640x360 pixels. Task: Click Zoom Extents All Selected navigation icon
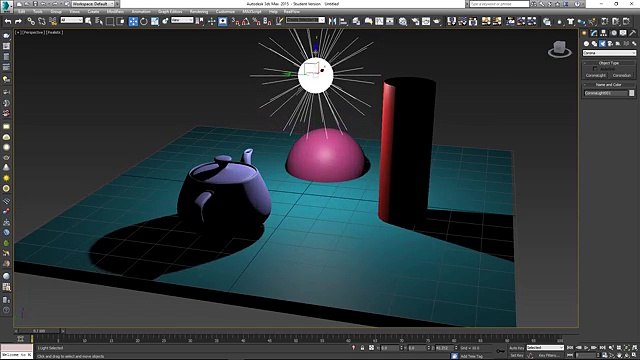click(x=634, y=347)
